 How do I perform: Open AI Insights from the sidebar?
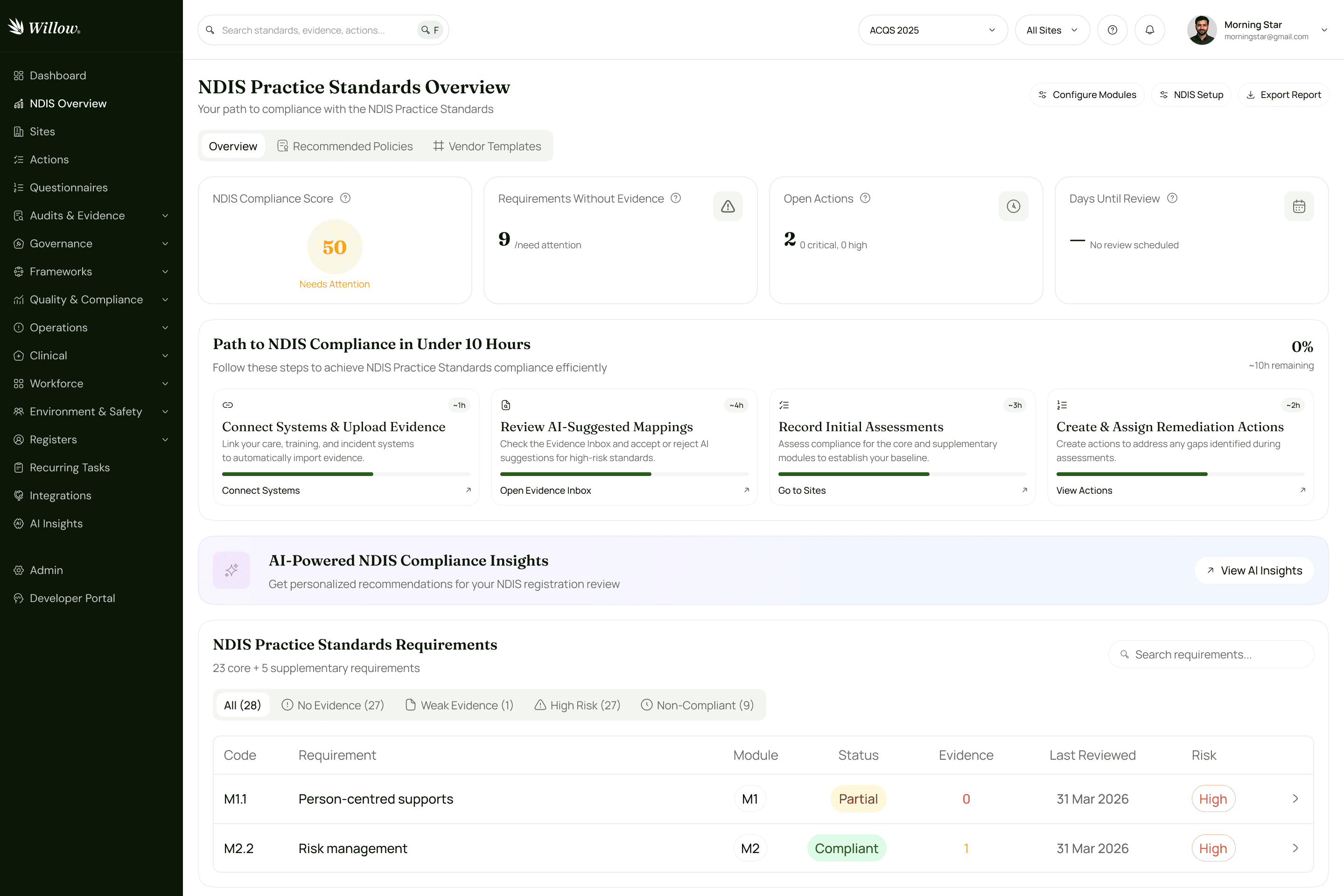pos(56,524)
